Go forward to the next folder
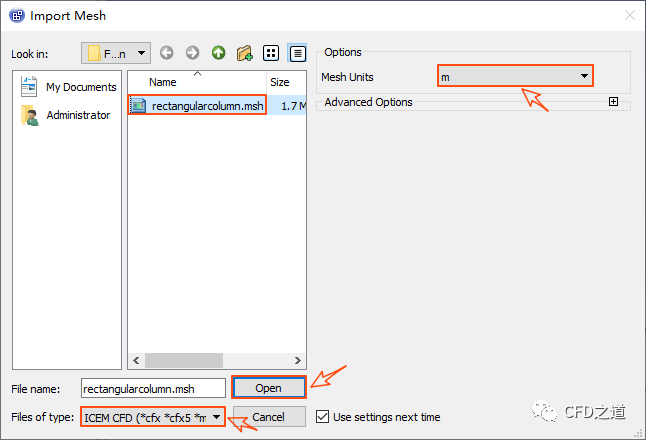The height and width of the screenshot is (440, 646). (192, 53)
